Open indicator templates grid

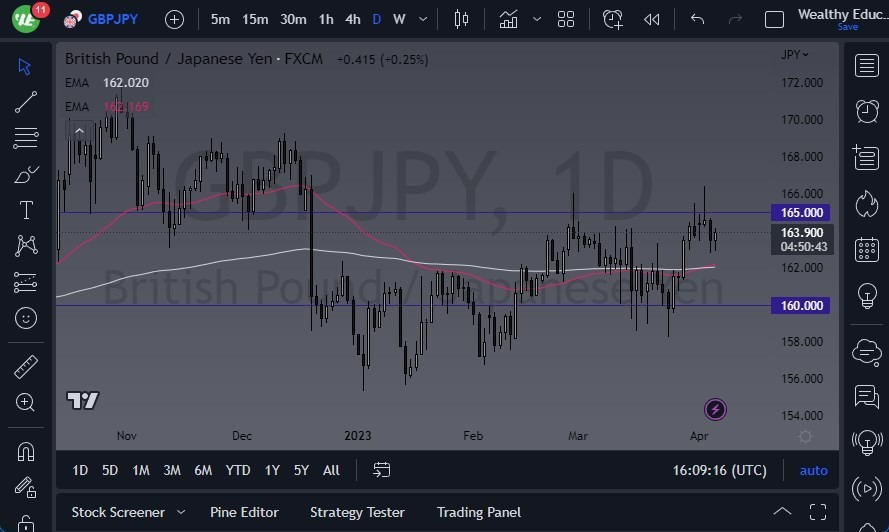[566, 19]
